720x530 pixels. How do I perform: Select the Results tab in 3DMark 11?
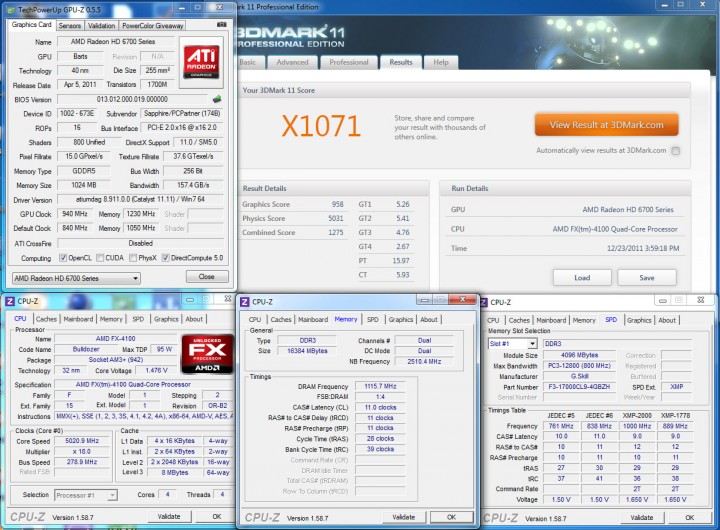[400, 62]
